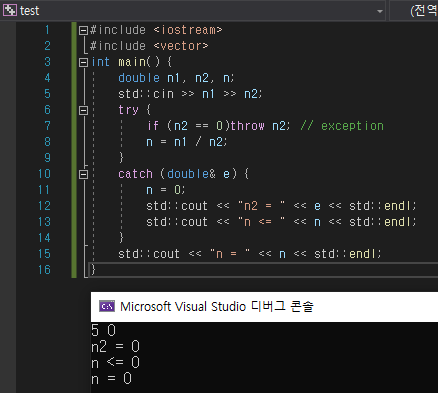Click the Microsoft Visual Studio debug console title
Viewport: 438px width, 393px height.
217,306
